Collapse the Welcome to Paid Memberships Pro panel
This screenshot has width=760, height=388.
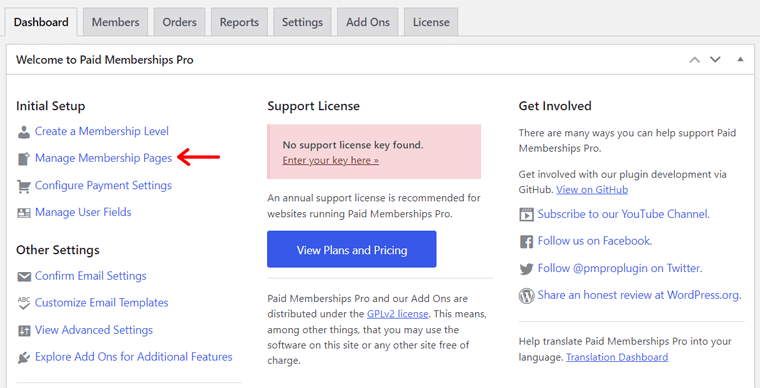740,60
